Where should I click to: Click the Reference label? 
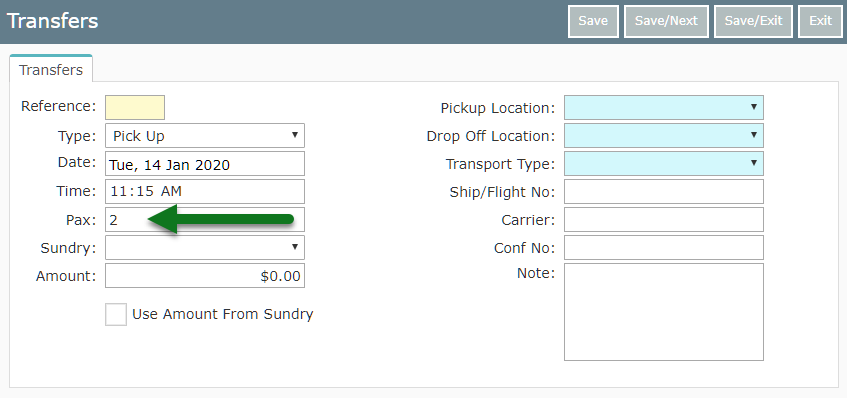[x=58, y=106]
